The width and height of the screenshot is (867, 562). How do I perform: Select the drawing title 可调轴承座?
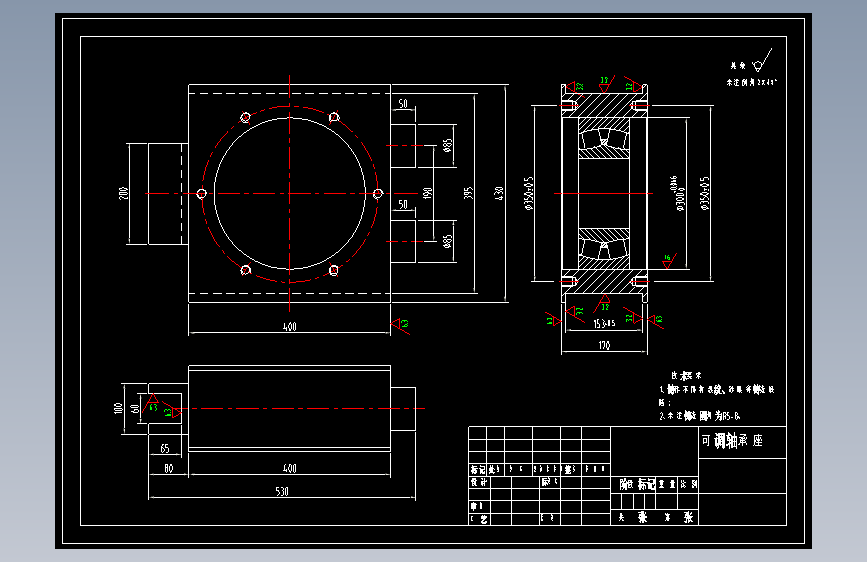[732, 441]
